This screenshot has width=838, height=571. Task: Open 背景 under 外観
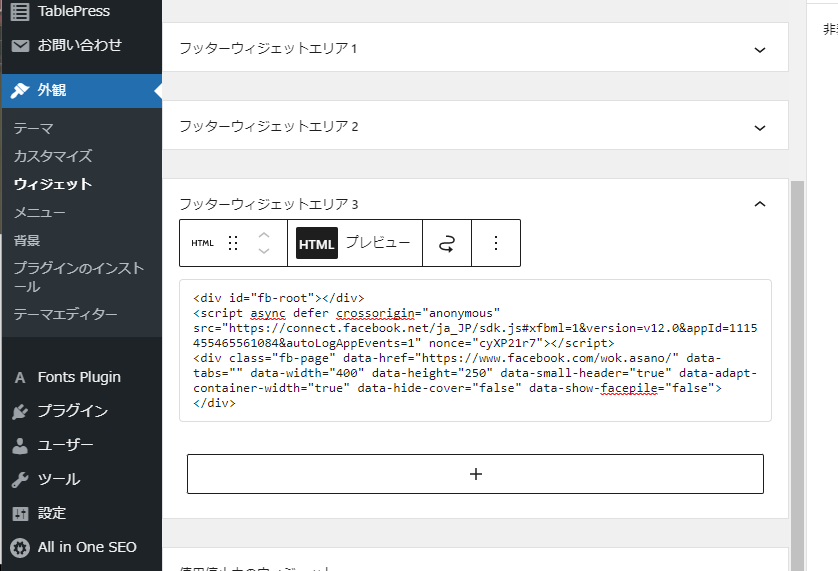[x=27, y=241]
